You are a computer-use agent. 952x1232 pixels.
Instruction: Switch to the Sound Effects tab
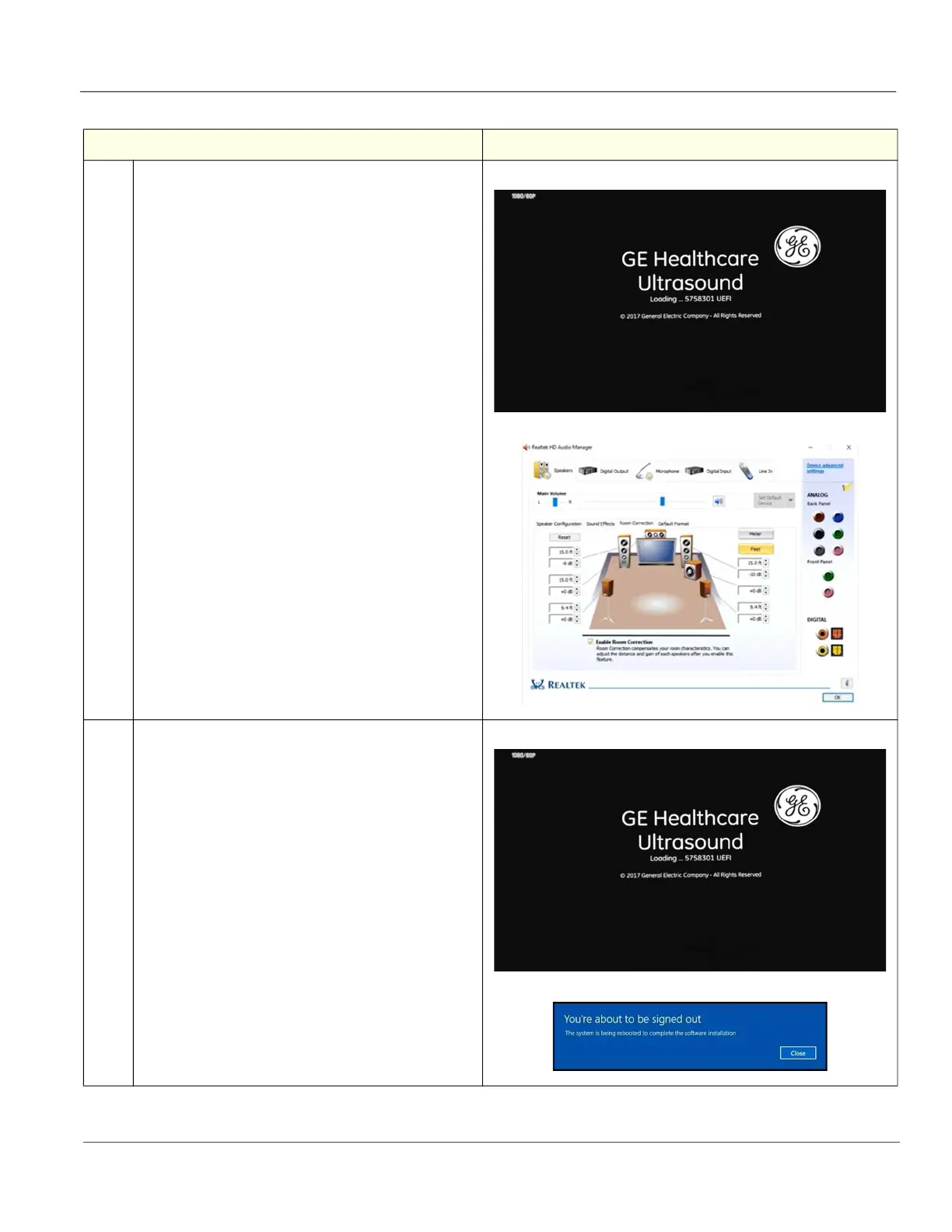coord(600,524)
